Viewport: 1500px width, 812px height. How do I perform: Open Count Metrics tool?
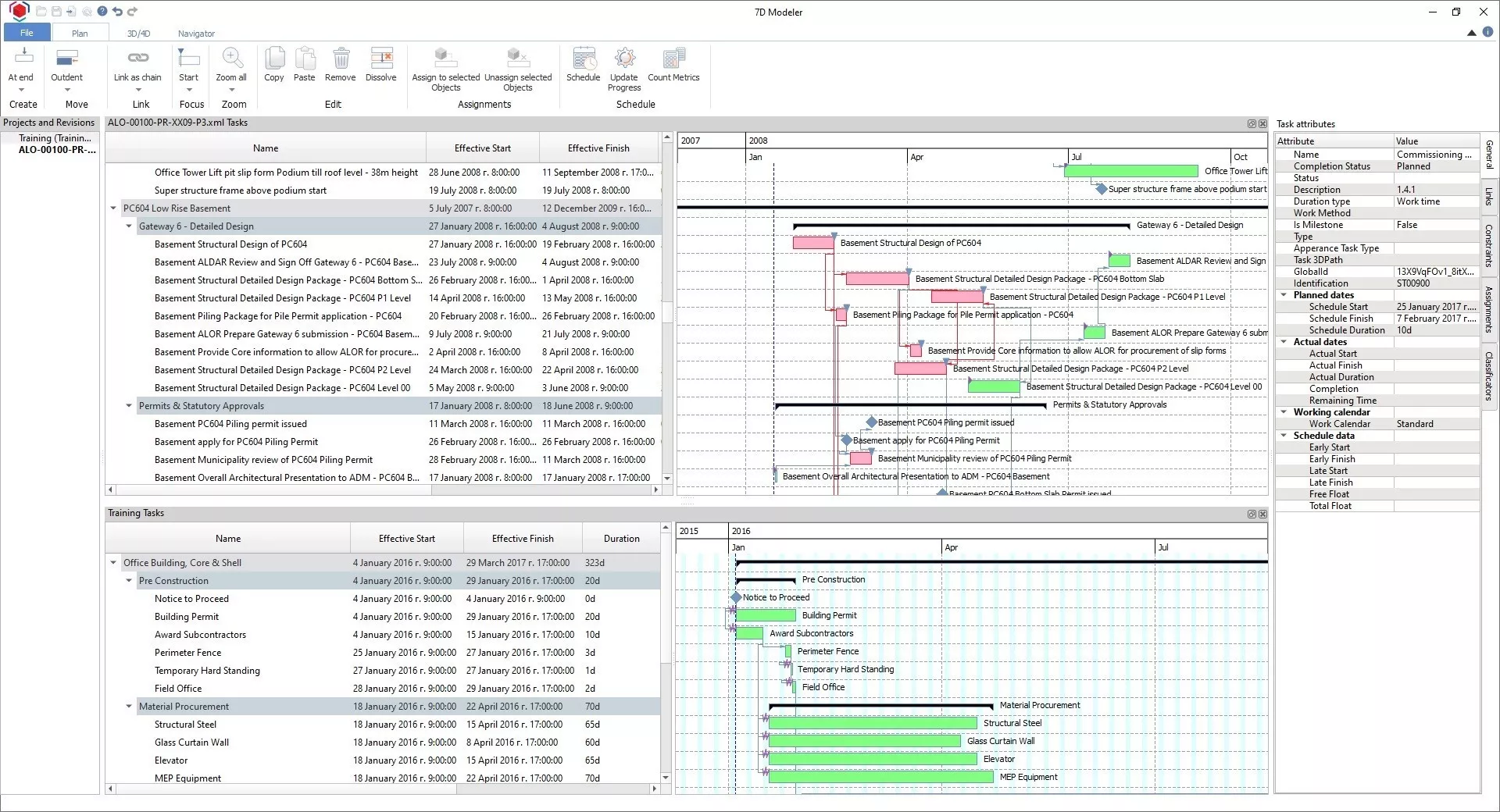pos(673,59)
